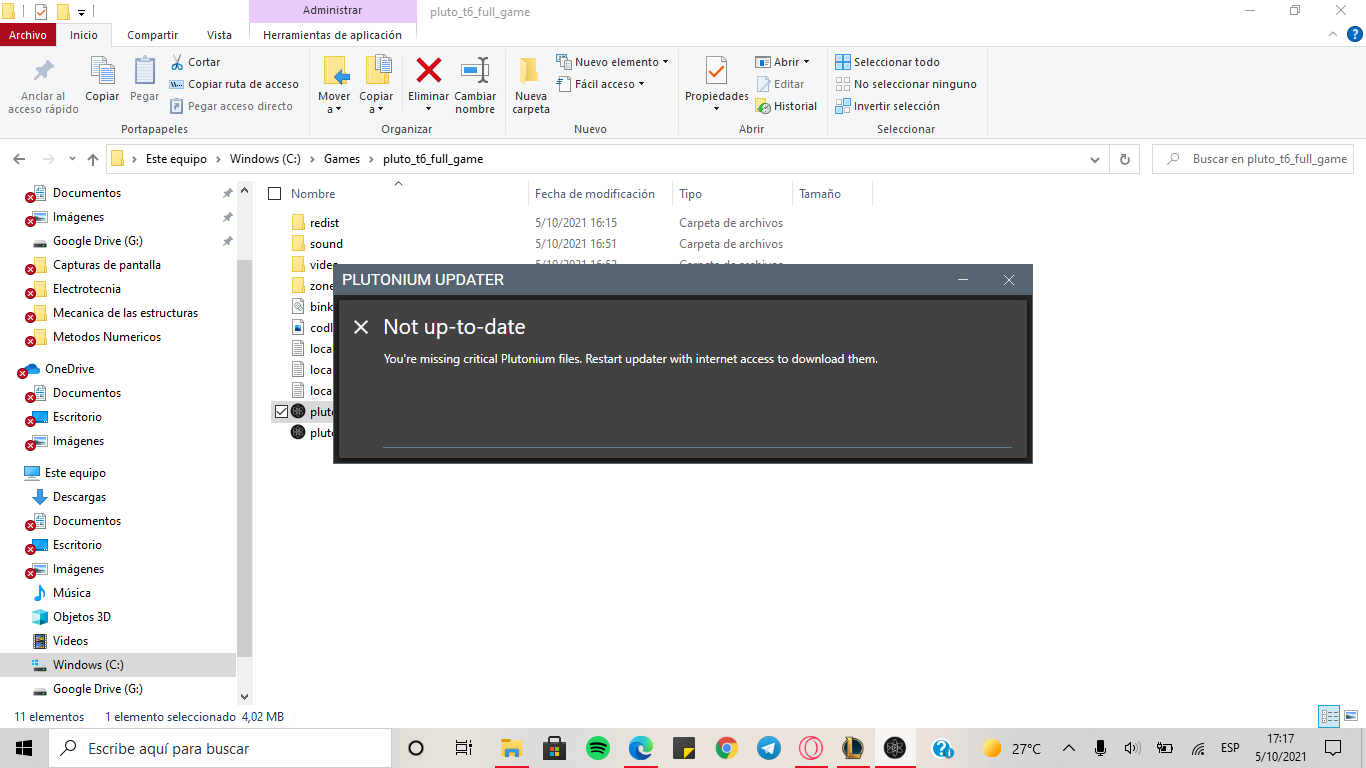1366x768 pixels.
Task: Click the Cambiar nombre icon
Action: pos(475,71)
